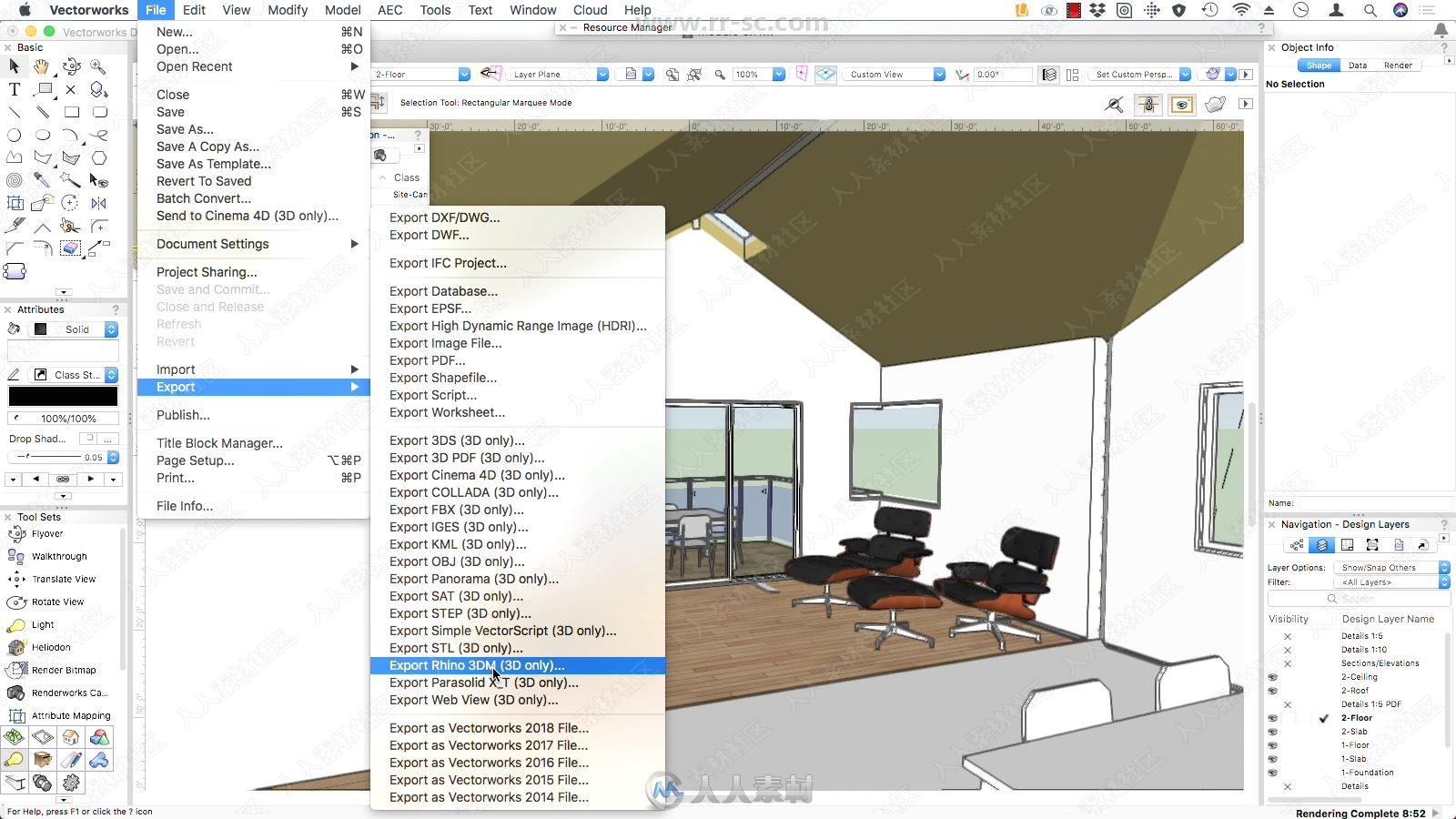Select the Double Line tool

pyautogui.click(x=42, y=112)
